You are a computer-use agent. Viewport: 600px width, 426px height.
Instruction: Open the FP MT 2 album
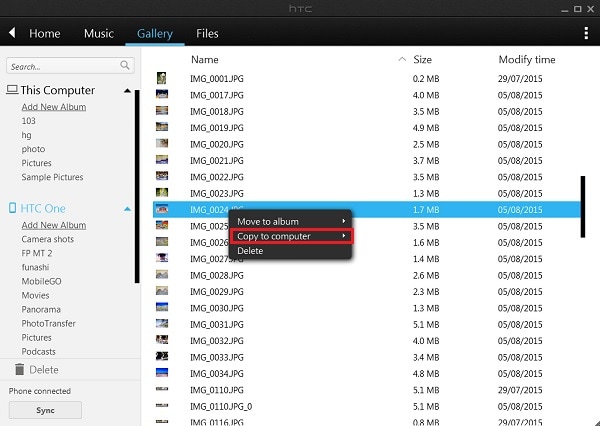pos(37,253)
